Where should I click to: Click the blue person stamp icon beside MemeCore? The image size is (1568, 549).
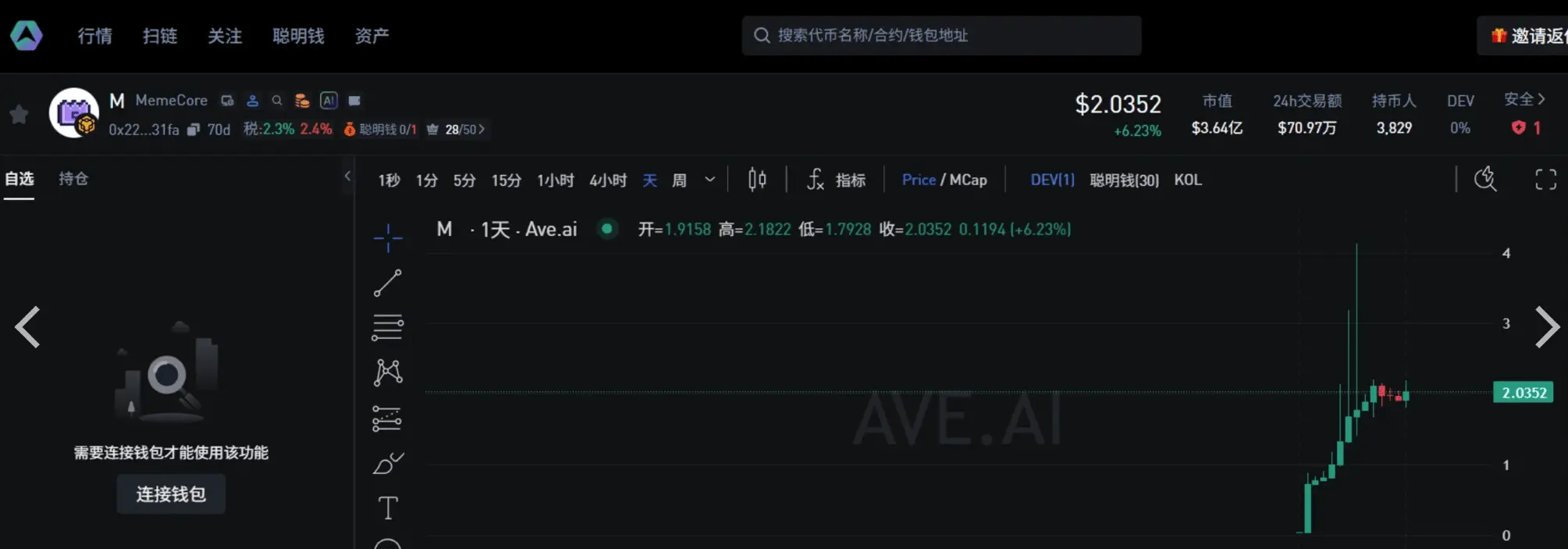pos(252,101)
